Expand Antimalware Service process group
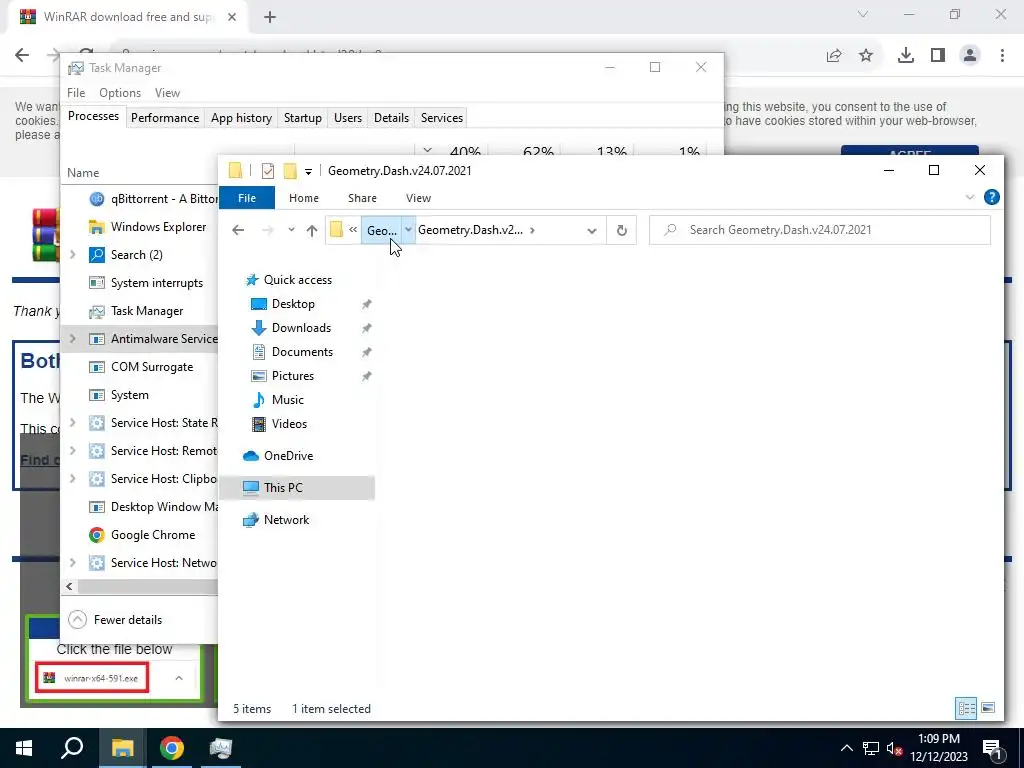The width and height of the screenshot is (1024, 768). click(x=72, y=338)
